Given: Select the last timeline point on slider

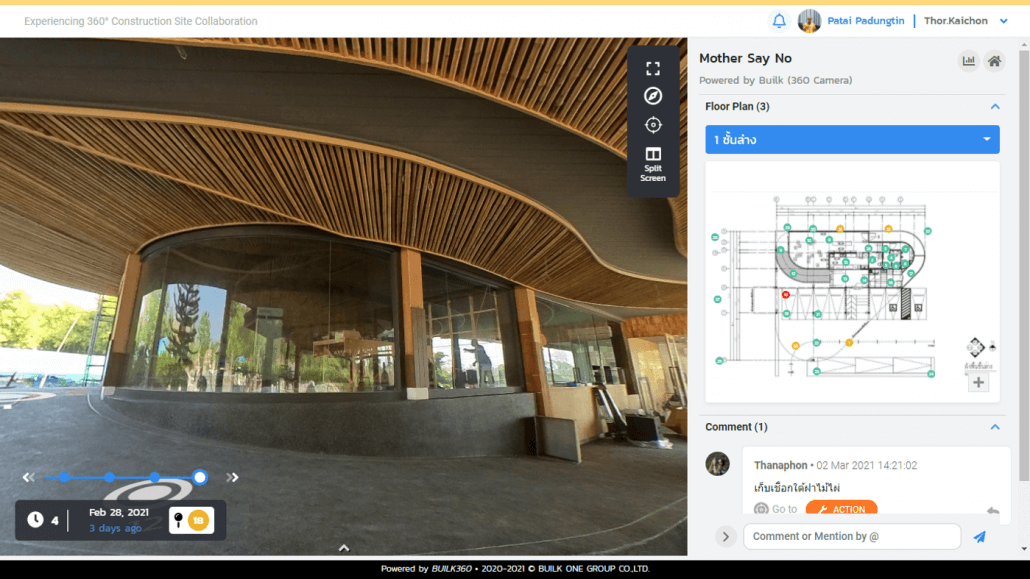Looking at the screenshot, I should click(200, 478).
